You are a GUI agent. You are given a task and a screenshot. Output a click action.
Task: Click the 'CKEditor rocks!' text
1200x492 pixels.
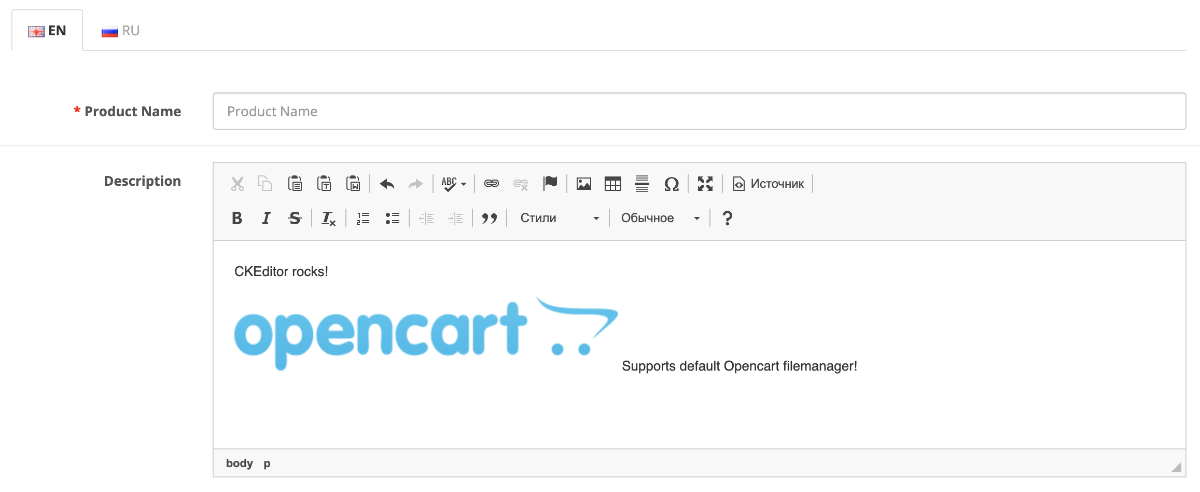[281, 272]
